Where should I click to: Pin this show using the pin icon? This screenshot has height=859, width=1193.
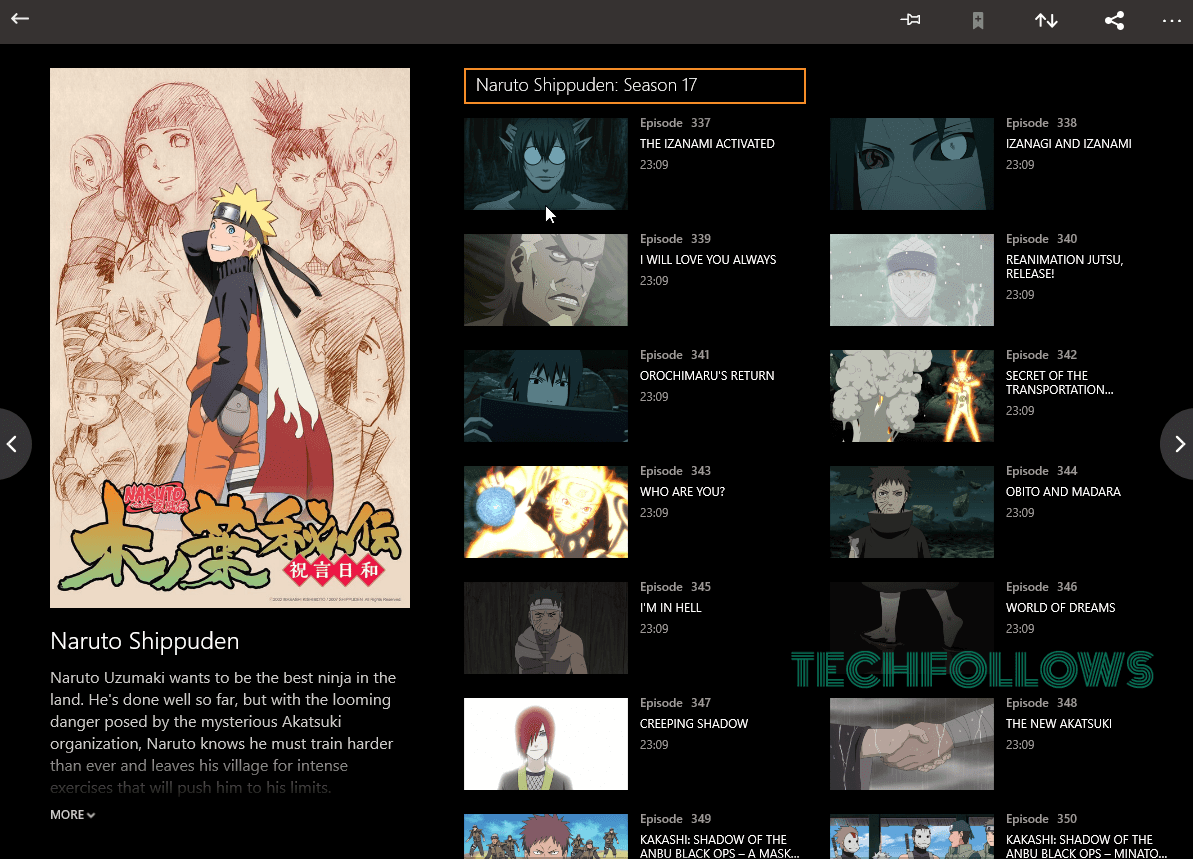910,20
